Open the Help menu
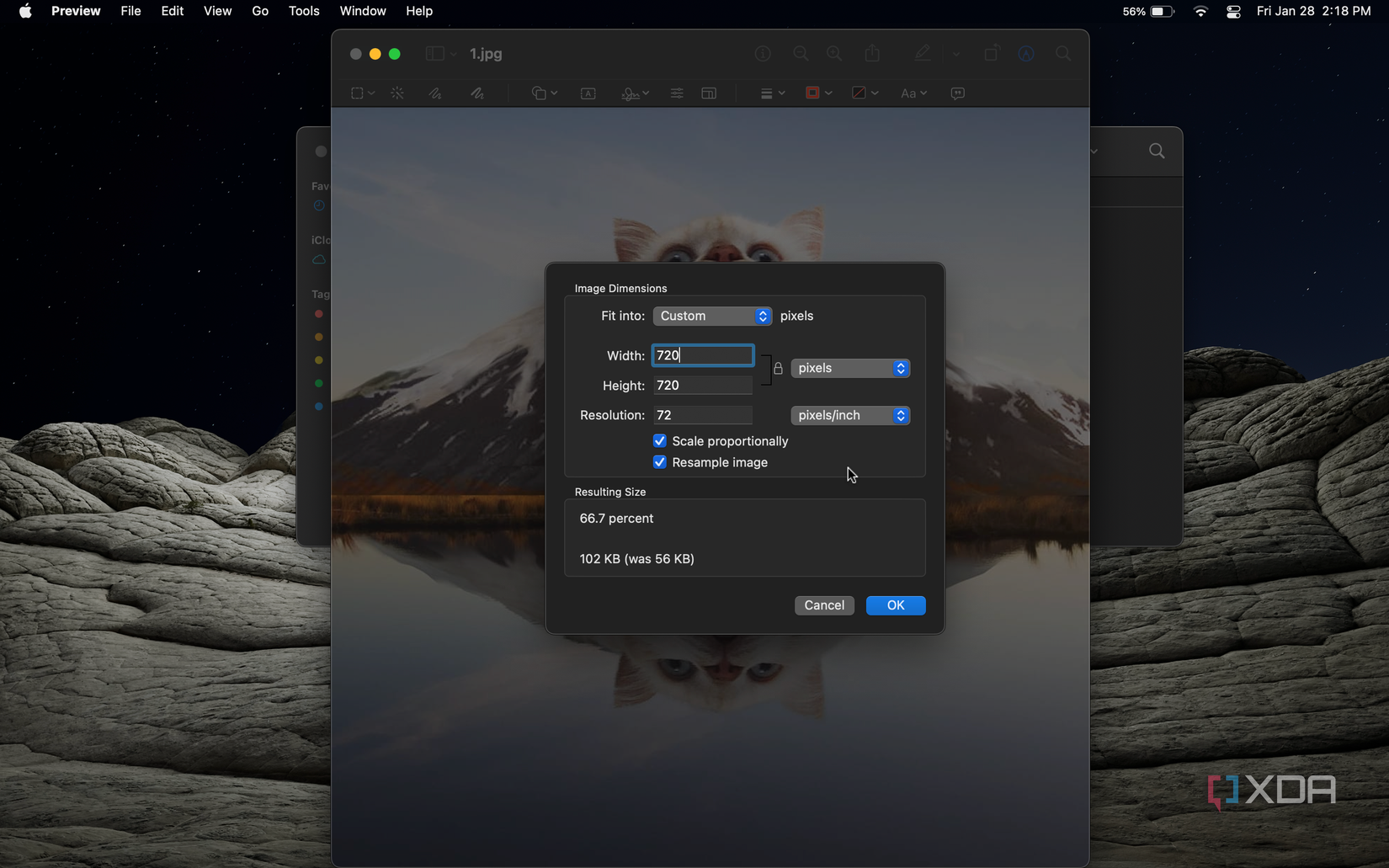This screenshot has height=868, width=1389. pyautogui.click(x=419, y=11)
